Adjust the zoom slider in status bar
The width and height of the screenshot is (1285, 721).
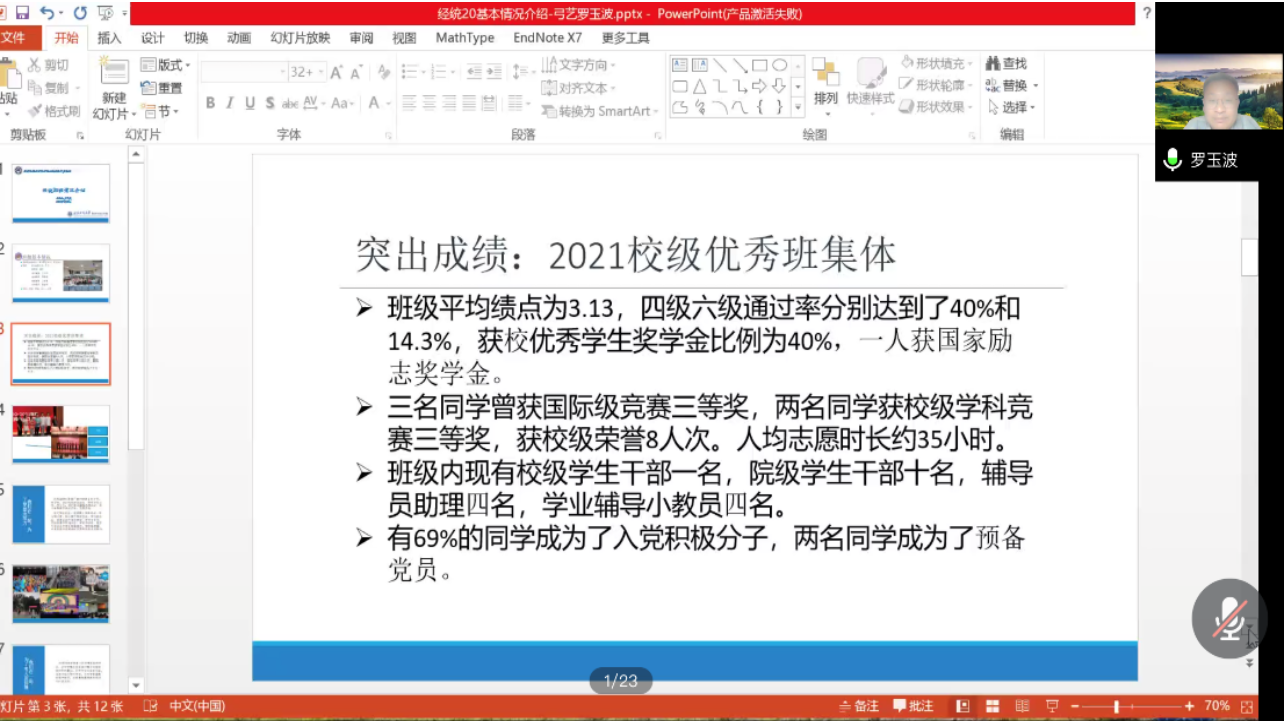(x=1116, y=707)
